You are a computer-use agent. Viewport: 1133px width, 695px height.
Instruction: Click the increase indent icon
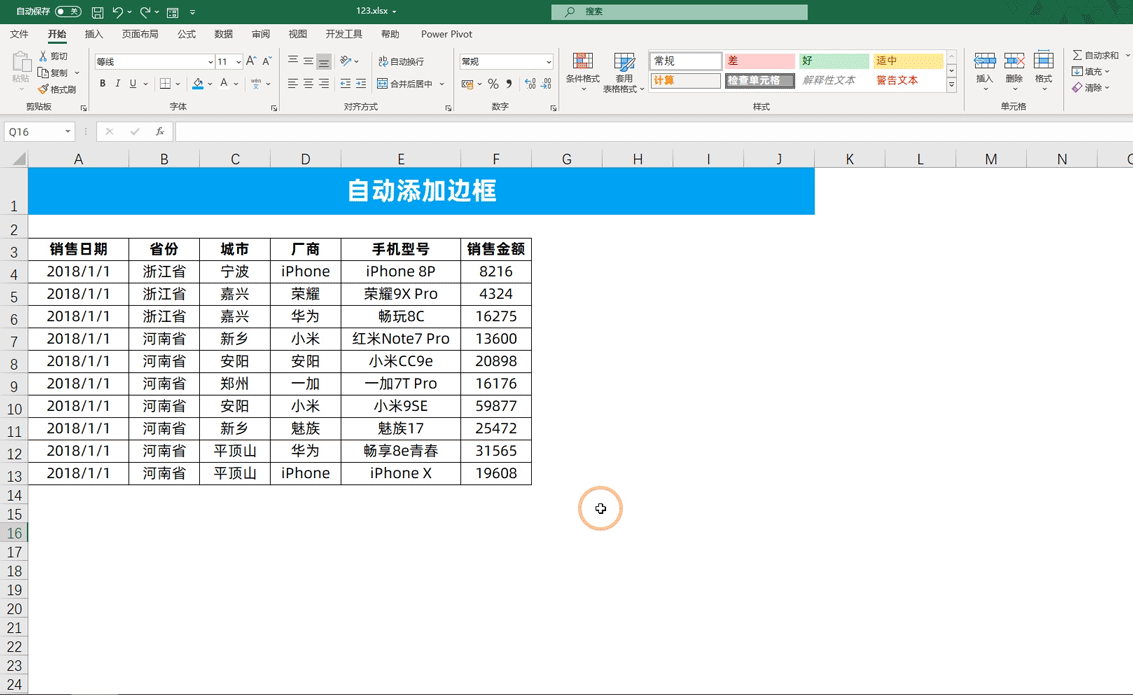(361, 84)
